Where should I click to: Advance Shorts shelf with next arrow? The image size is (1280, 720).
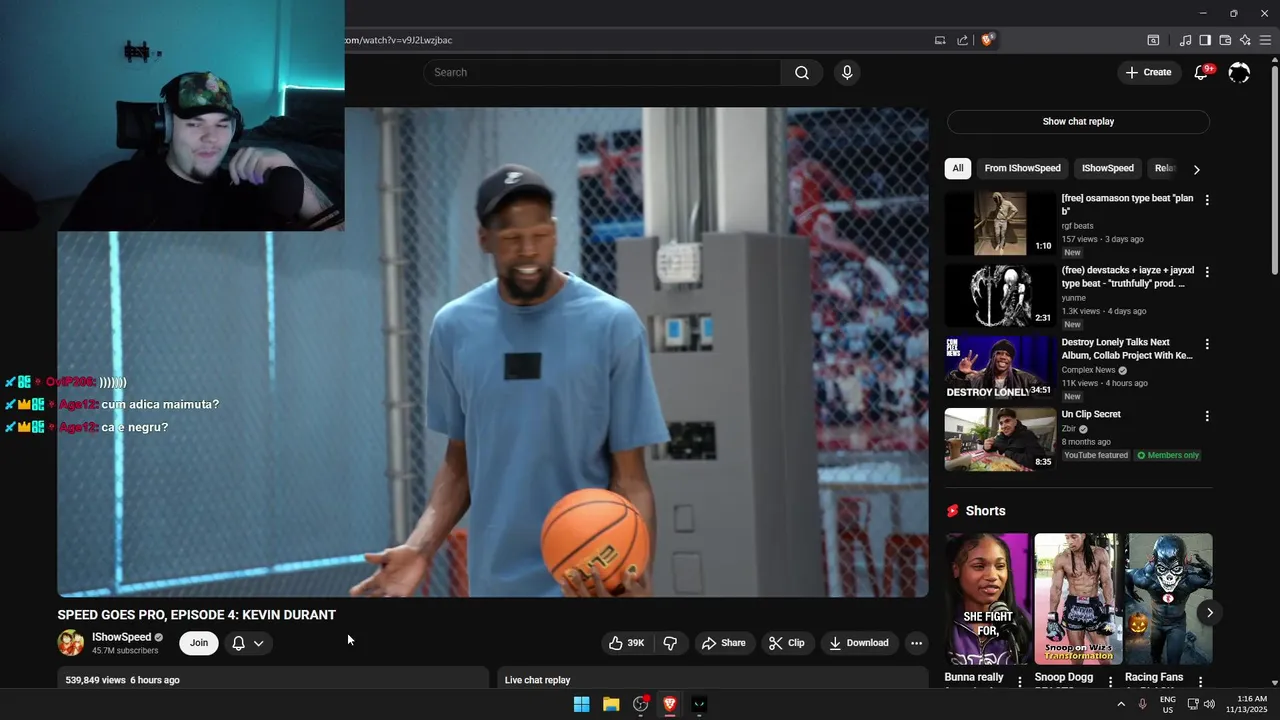coord(1209,612)
